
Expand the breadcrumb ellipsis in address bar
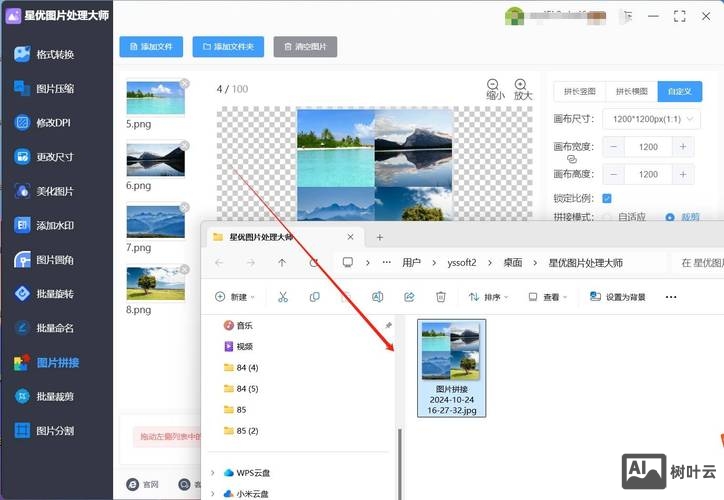[x=386, y=263]
